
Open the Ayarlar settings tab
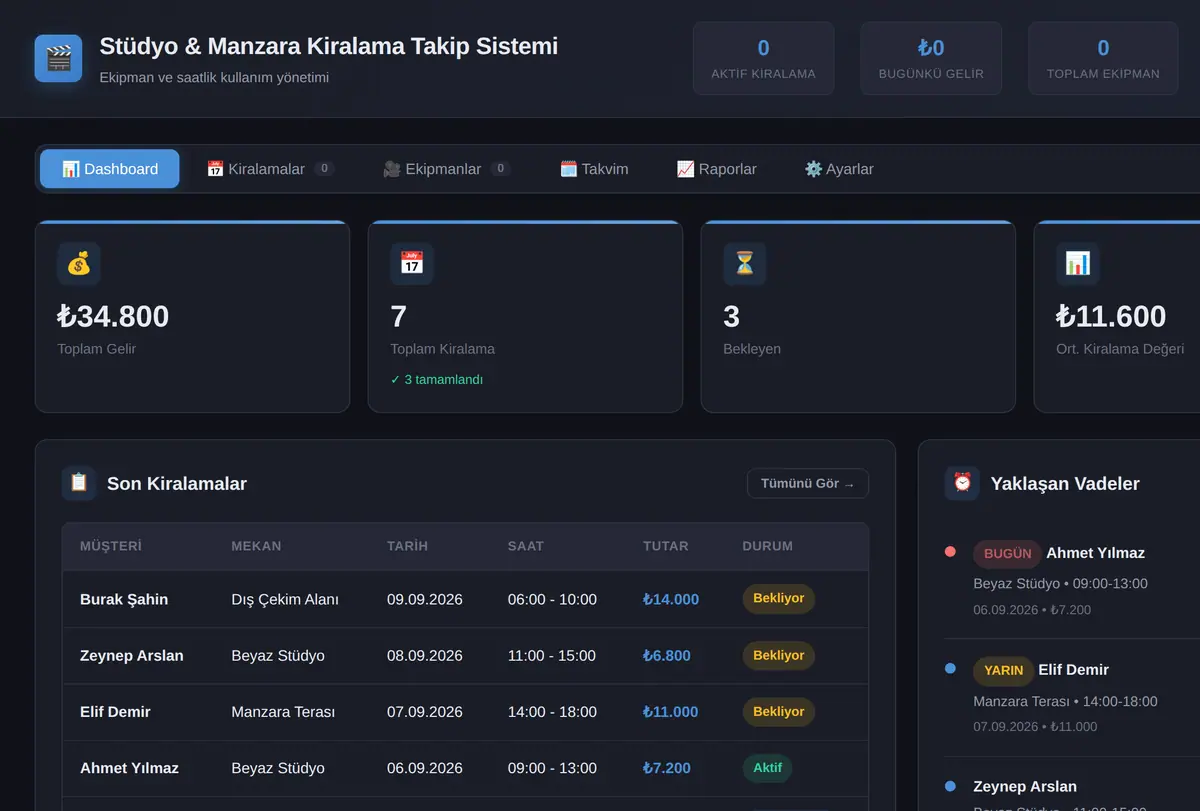(x=839, y=169)
